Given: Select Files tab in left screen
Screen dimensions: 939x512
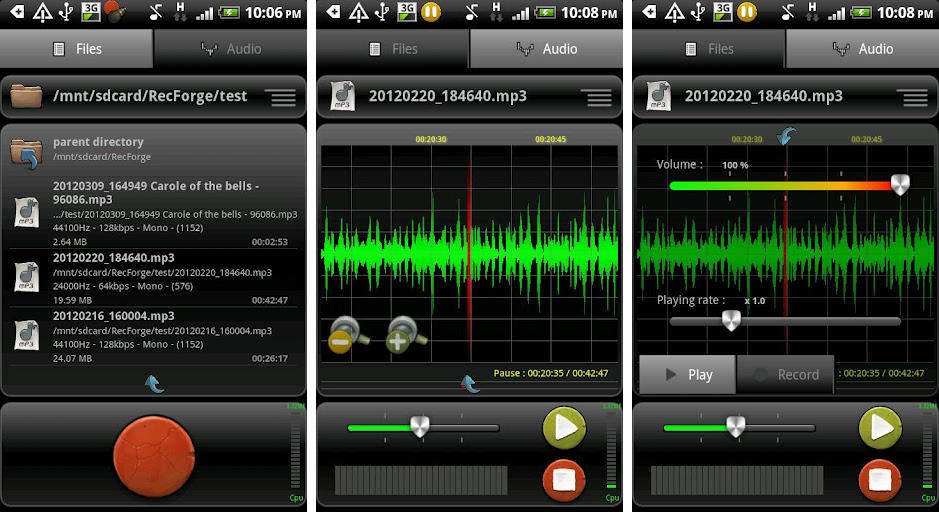Looking at the screenshot, I should pos(77,49).
